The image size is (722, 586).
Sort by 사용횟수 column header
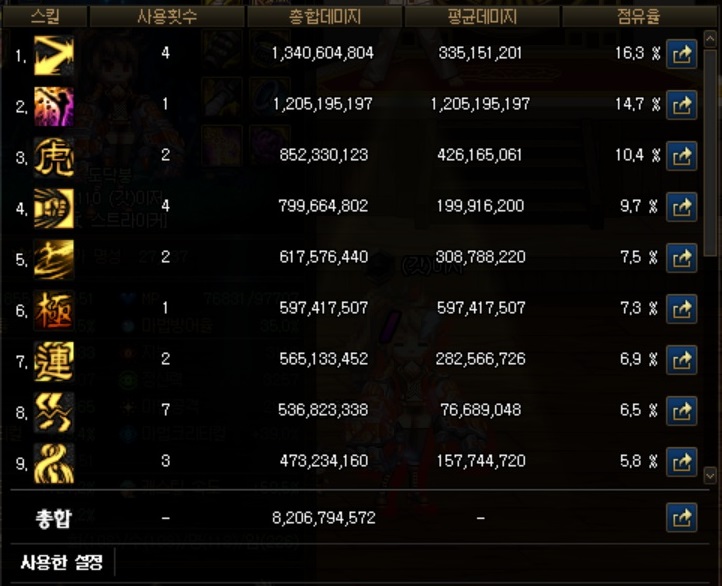tap(167, 17)
